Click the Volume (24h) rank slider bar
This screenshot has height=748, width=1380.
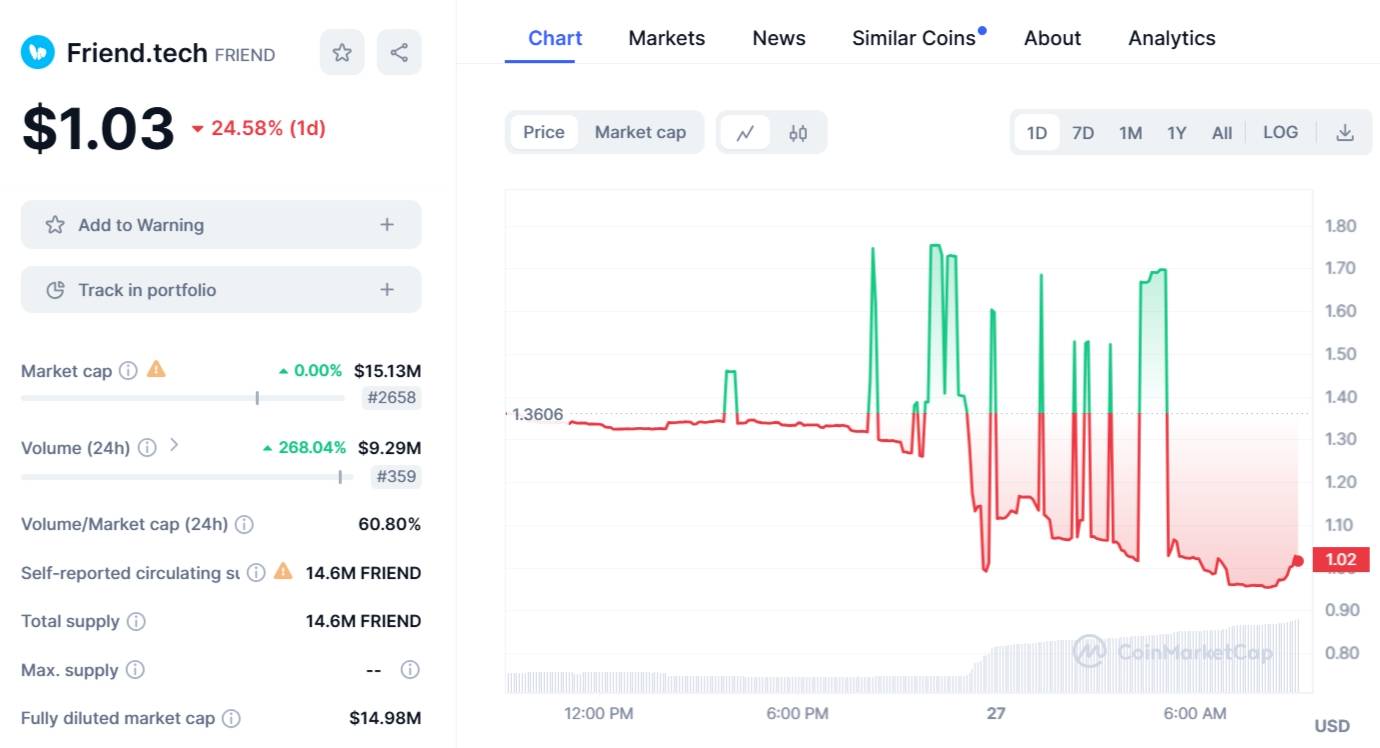coord(187,477)
